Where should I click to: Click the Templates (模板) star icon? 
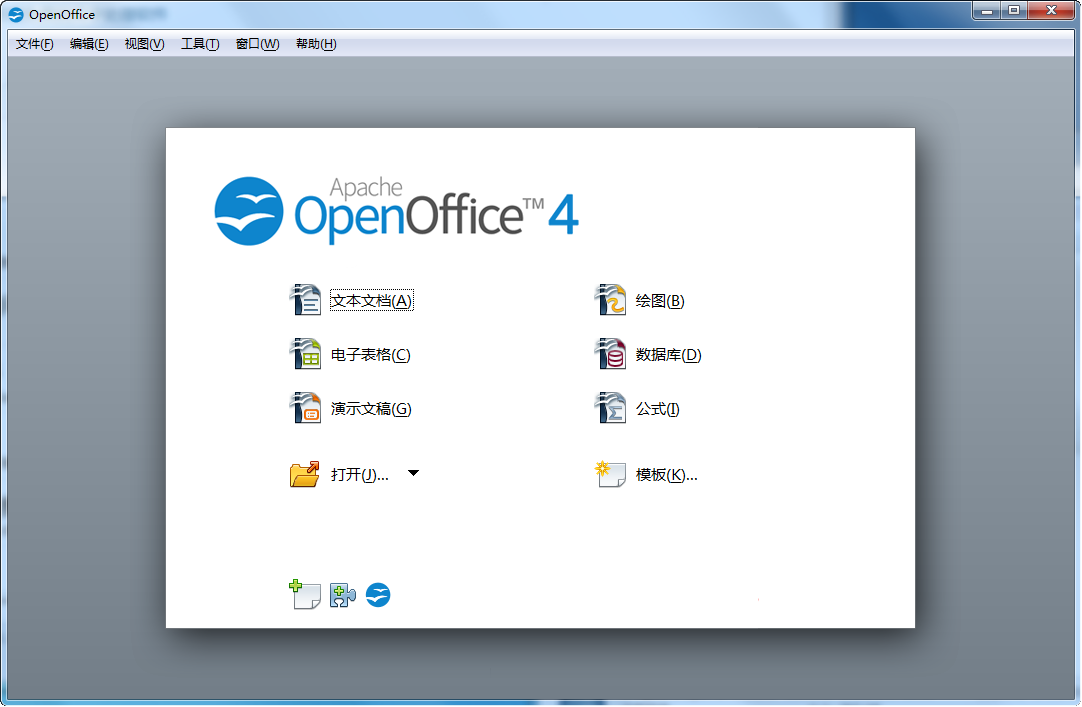pos(610,474)
